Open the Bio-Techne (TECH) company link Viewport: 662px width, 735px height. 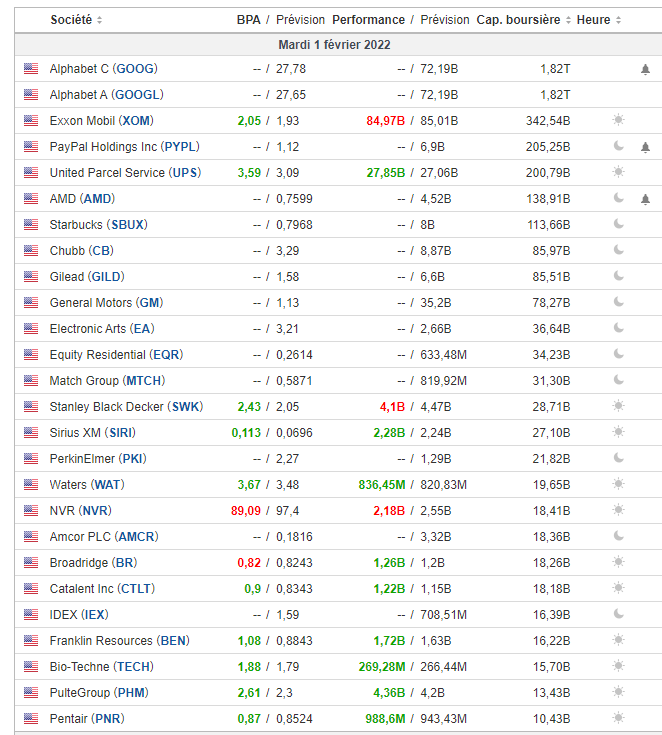pyautogui.click(x=102, y=667)
